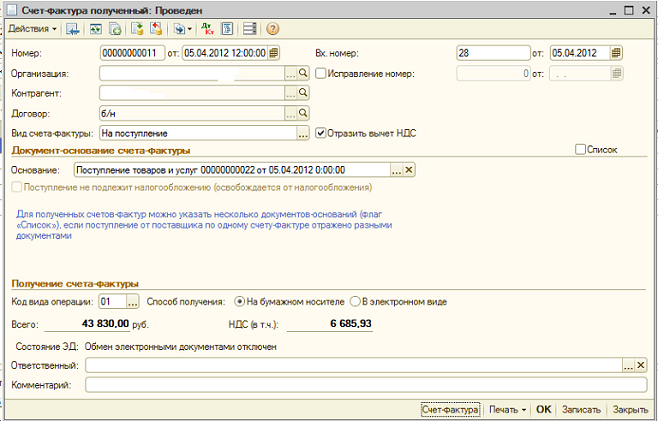Clear the Основание field with X button

coord(408,171)
